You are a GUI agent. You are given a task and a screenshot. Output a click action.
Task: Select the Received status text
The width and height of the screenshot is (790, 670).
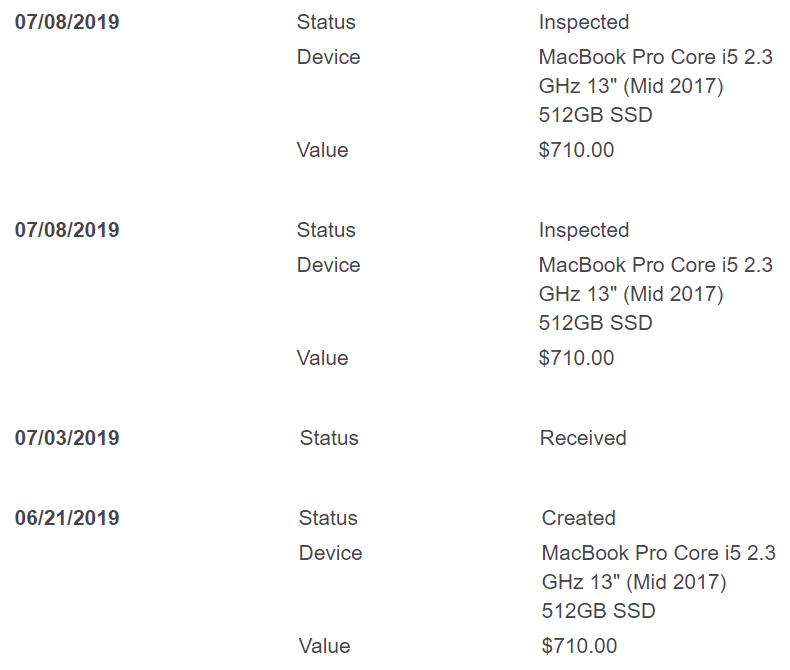tap(583, 438)
